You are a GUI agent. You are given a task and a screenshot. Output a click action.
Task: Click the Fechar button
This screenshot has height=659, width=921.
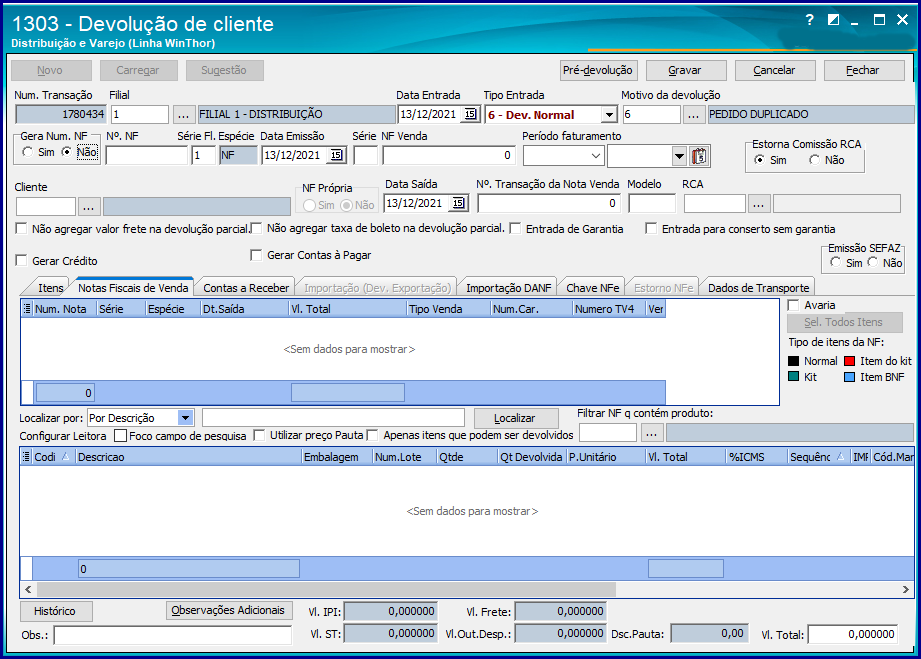point(863,70)
